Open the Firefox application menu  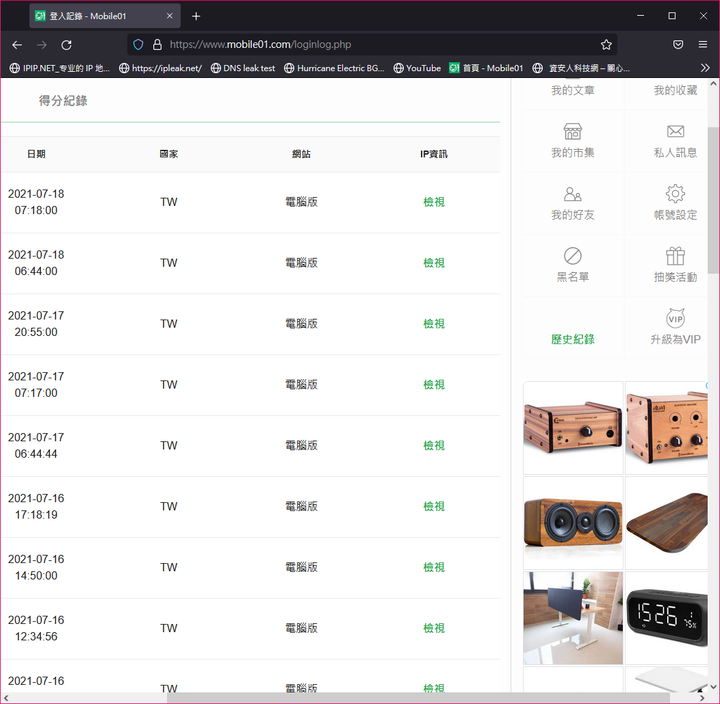point(703,45)
